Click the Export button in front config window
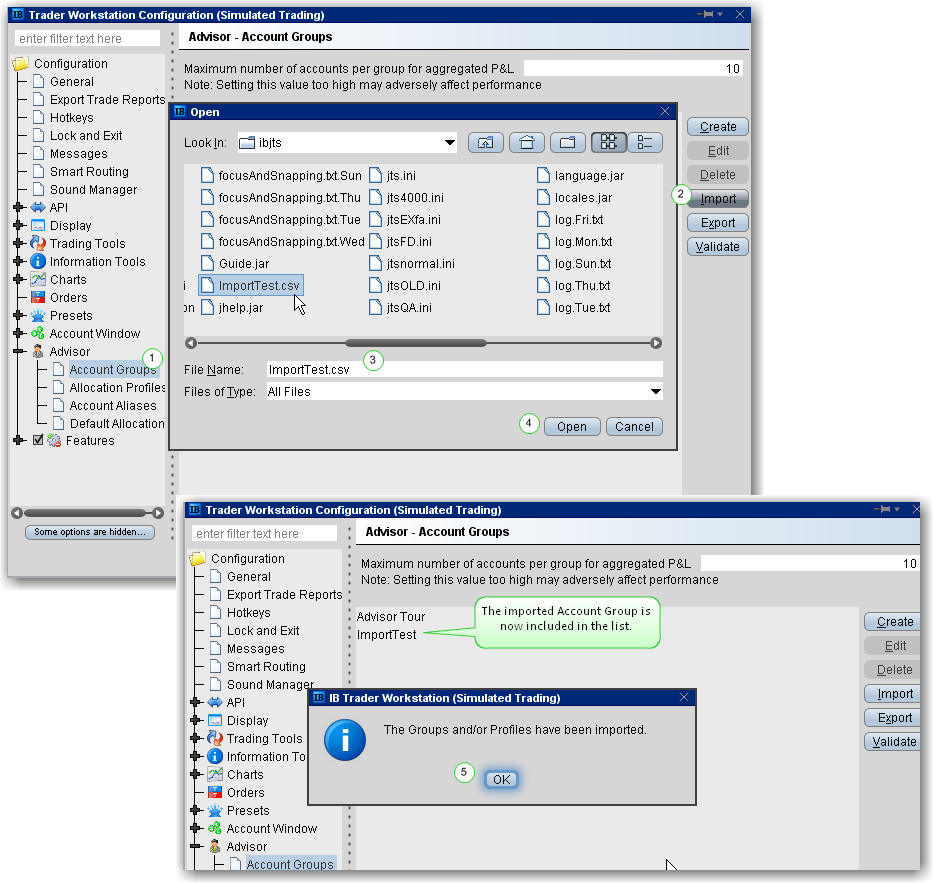Image resolution: width=933 pixels, height=883 pixels. [894, 718]
